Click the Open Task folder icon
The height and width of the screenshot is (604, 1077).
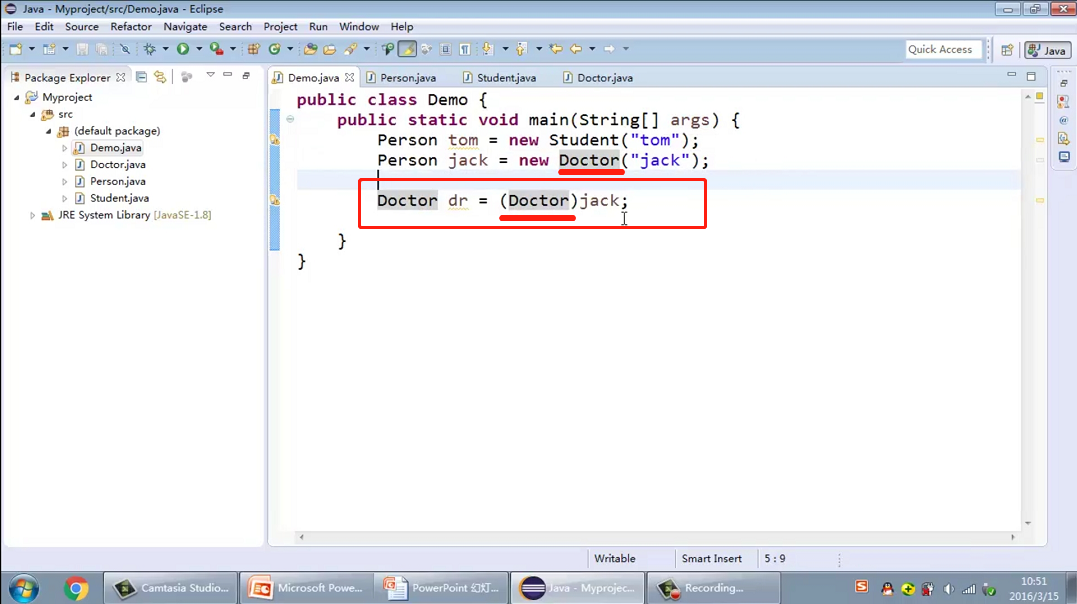[330, 49]
